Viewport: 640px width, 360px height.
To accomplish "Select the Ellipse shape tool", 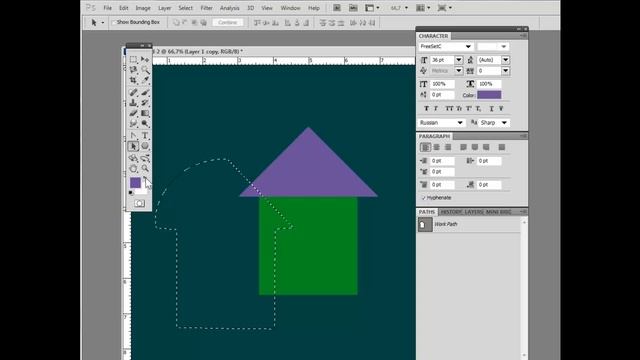I will [x=145, y=146].
